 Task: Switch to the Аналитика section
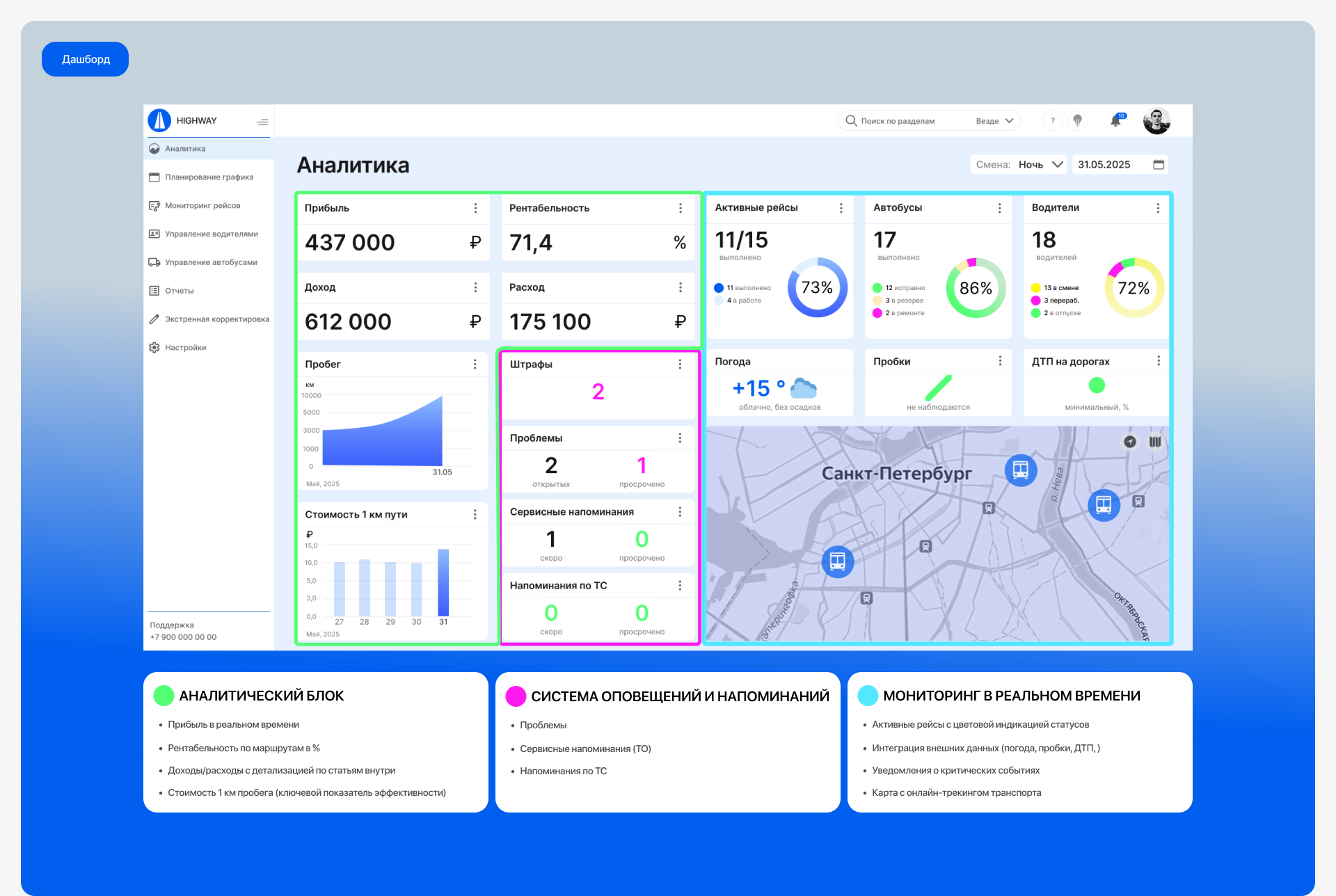[184, 148]
